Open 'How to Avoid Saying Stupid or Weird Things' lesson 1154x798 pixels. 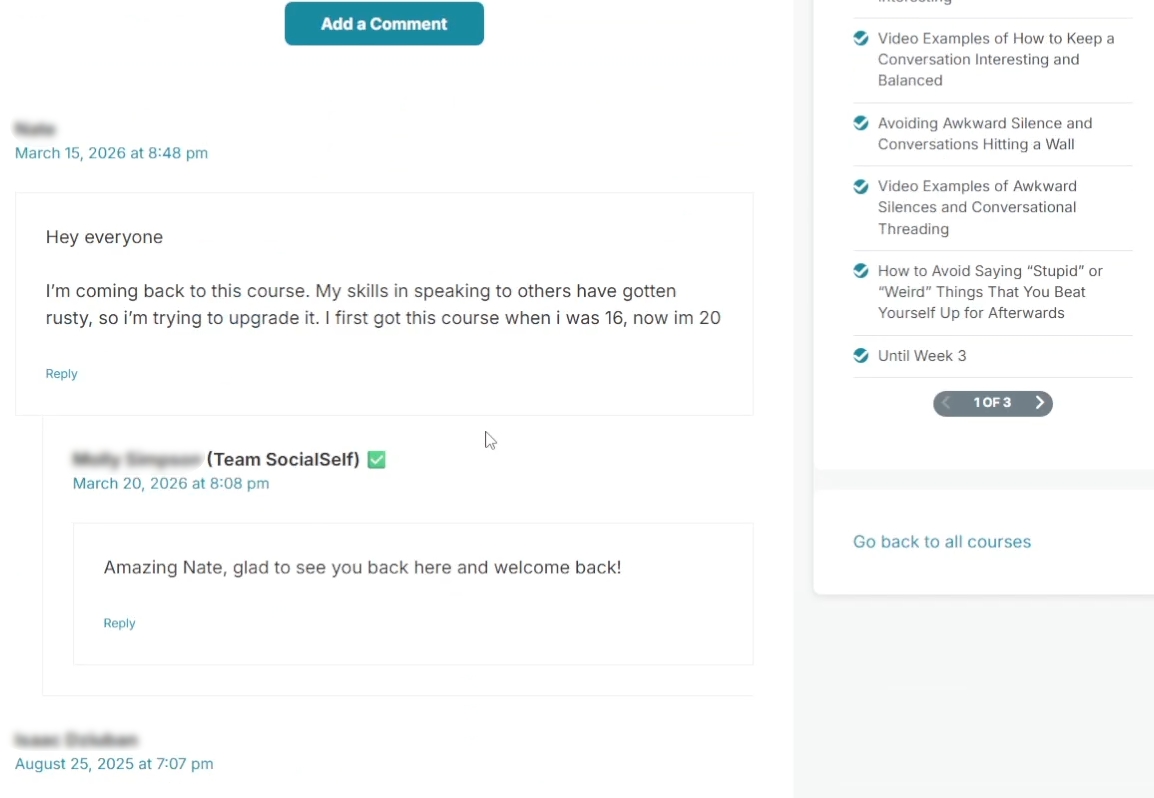[990, 292]
